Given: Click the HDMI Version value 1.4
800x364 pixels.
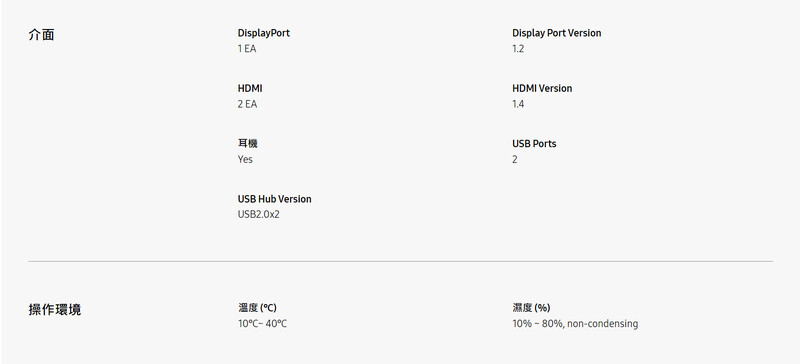Looking at the screenshot, I should tap(518, 104).
